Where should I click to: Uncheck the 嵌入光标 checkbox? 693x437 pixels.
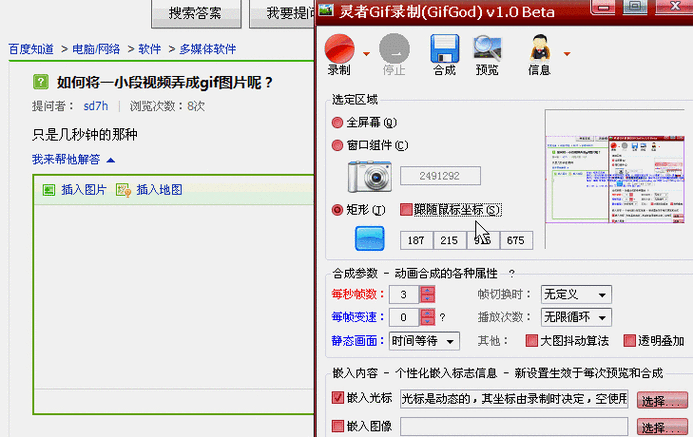pyautogui.click(x=338, y=398)
